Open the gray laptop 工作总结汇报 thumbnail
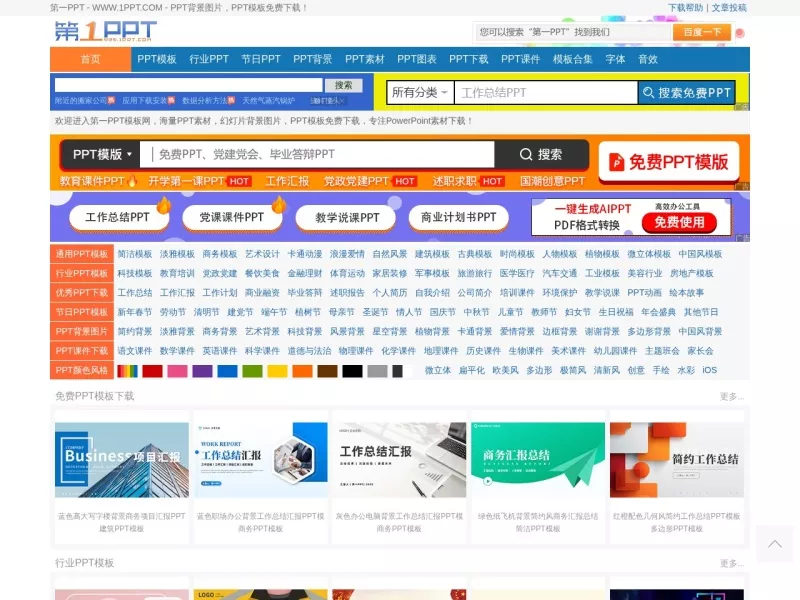This screenshot has width=800, height=600. click(x=399, y=460)
